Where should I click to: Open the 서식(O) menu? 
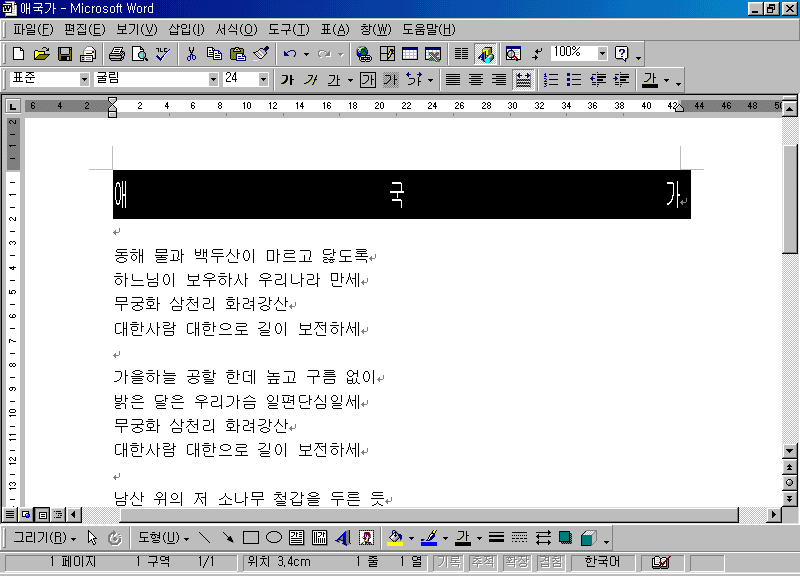[x=236, y=30]
